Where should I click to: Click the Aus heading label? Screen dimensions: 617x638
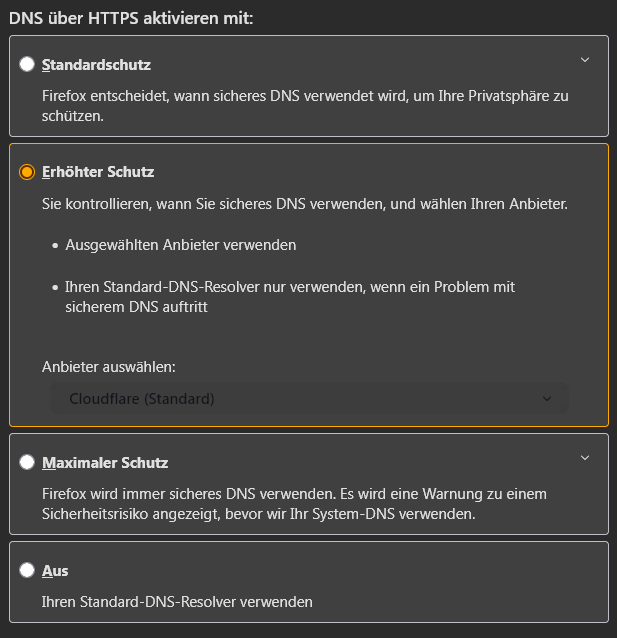click(55, 570)
